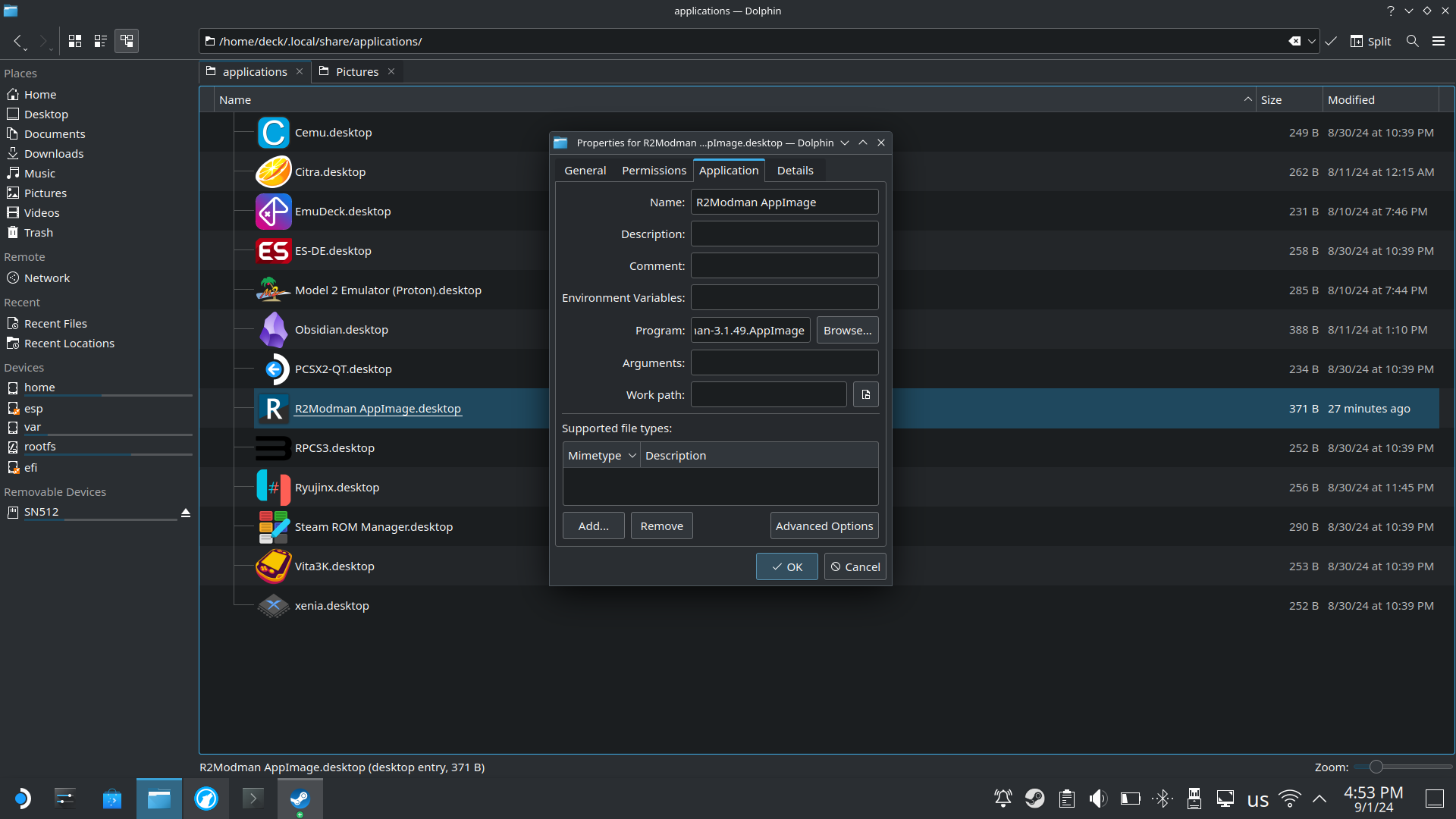Click Browse for program file

[x=847, y=331]
